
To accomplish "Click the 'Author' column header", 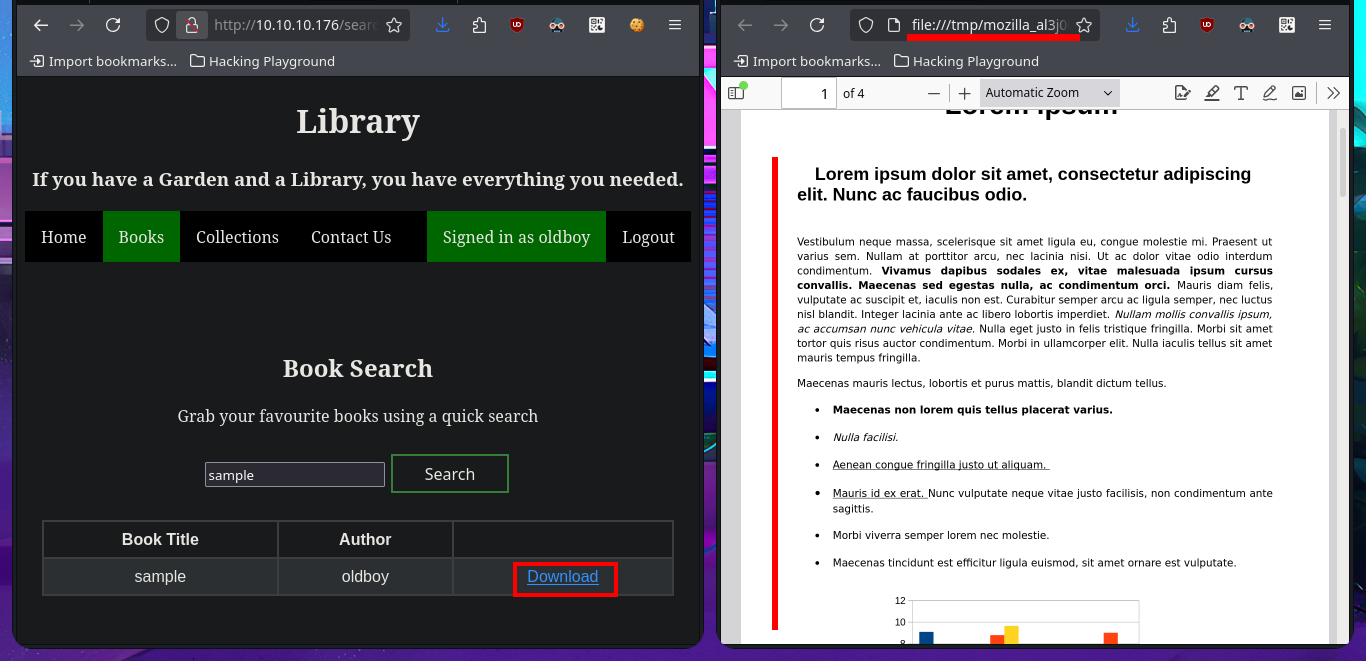I will tap(365, 539).
